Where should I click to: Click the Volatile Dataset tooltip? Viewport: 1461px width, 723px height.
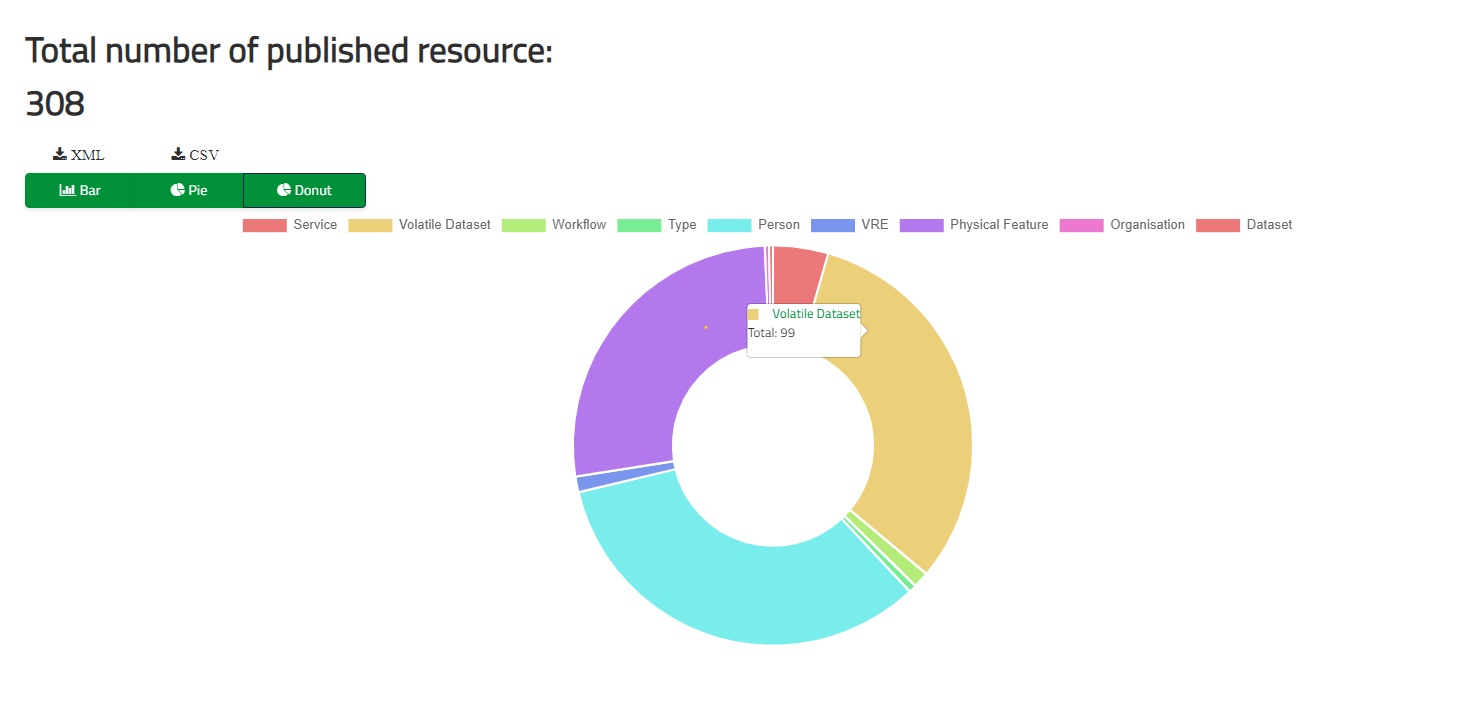coord(803,328)
